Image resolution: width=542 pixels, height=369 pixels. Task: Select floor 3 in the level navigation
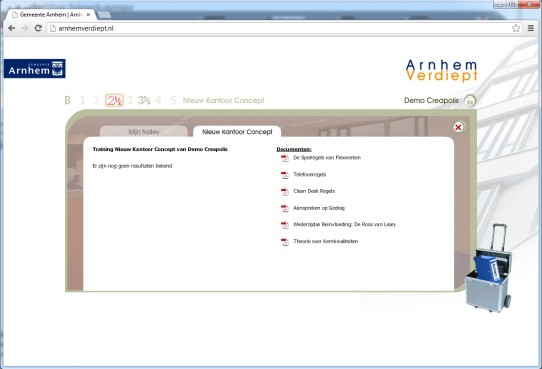(x=130, y=100)
